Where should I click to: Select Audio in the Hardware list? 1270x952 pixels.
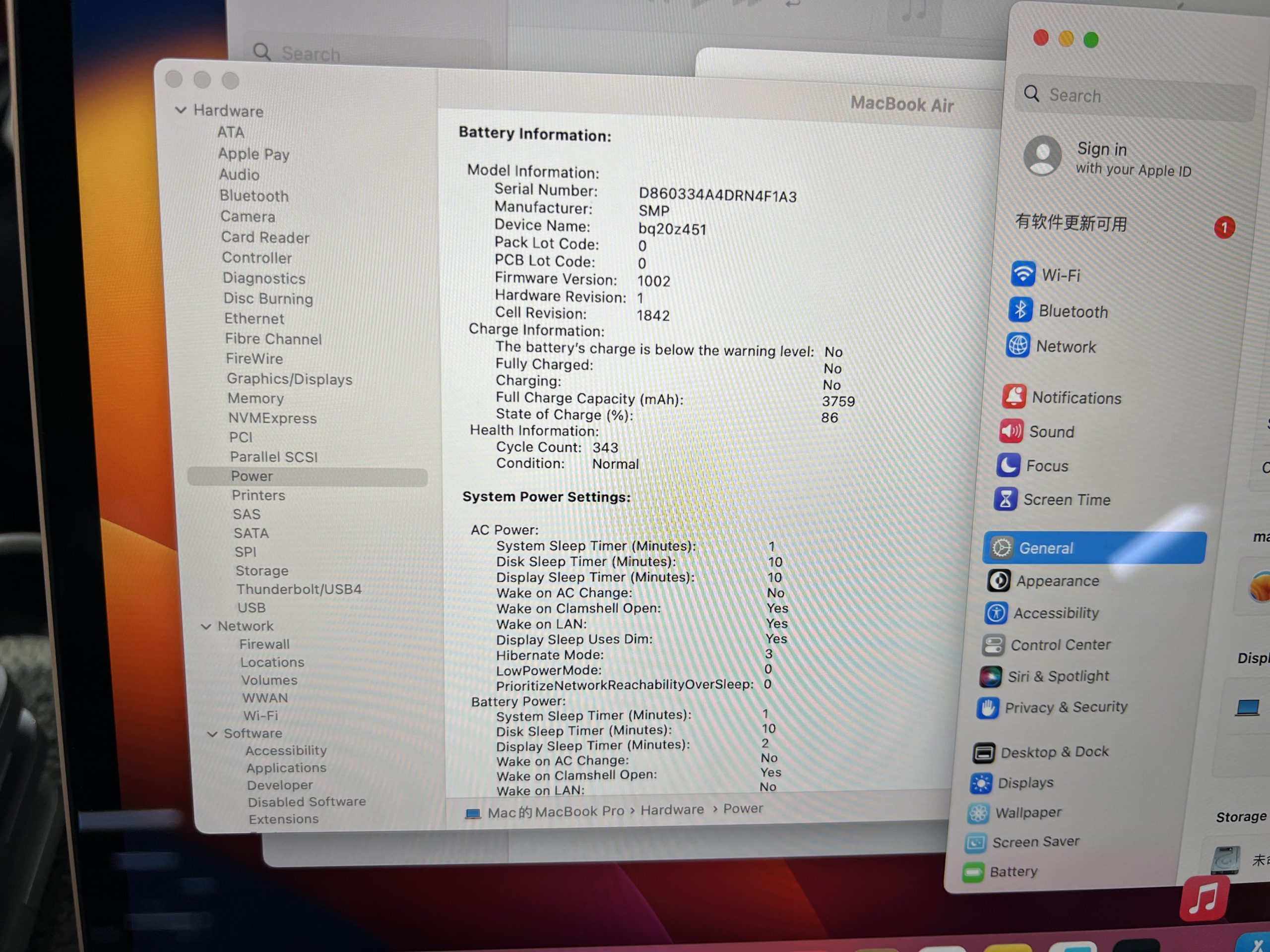pyautogui.click(x=240, y=175)
